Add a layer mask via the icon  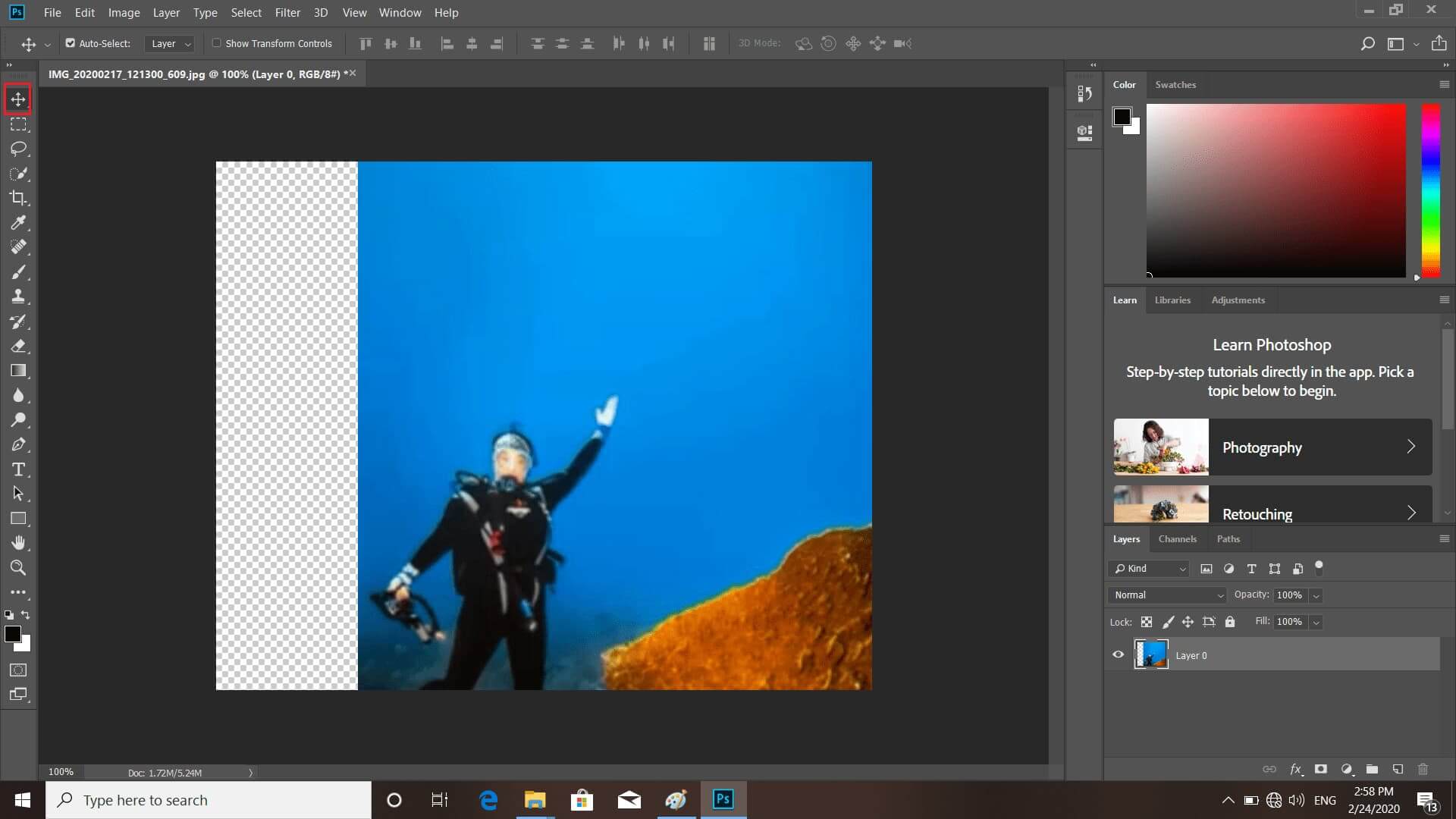(1321, 769)
